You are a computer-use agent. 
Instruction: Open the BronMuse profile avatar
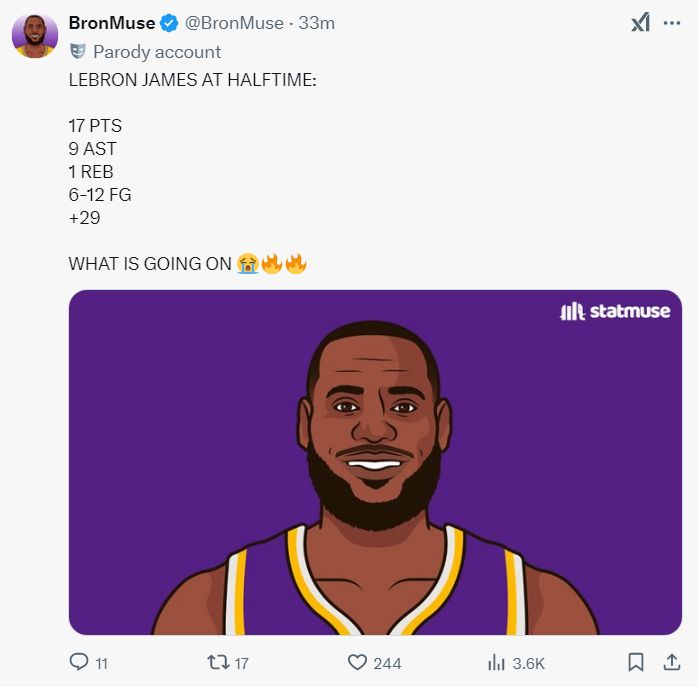(x=34, y=36)
